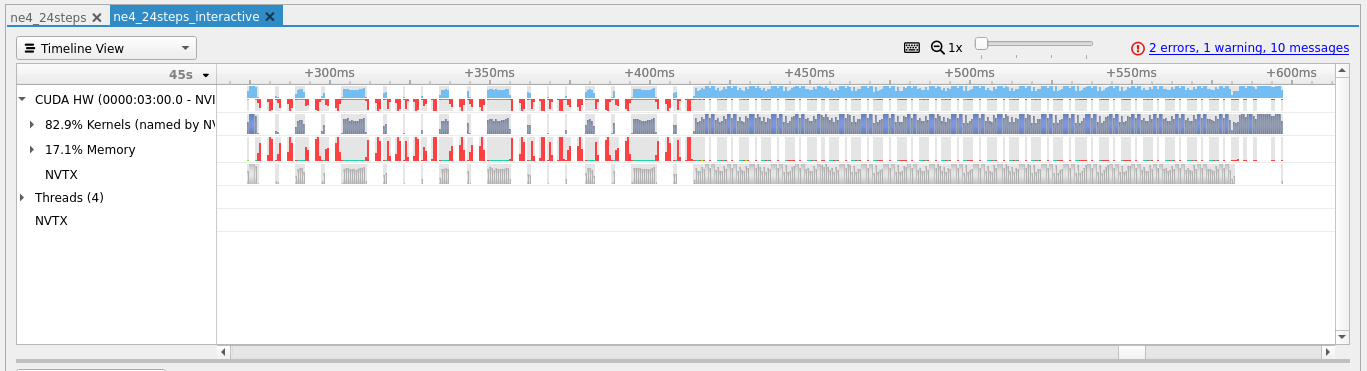This screenshot has width=1367, height=371.
Task: Click the horizontal scrollbar right arrow
Action: pyautogui.click(x=1328, y=352)
